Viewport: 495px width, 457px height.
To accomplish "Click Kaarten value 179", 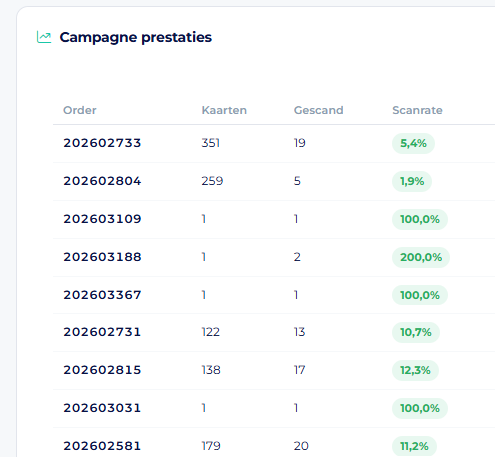I will click(211, 446).
